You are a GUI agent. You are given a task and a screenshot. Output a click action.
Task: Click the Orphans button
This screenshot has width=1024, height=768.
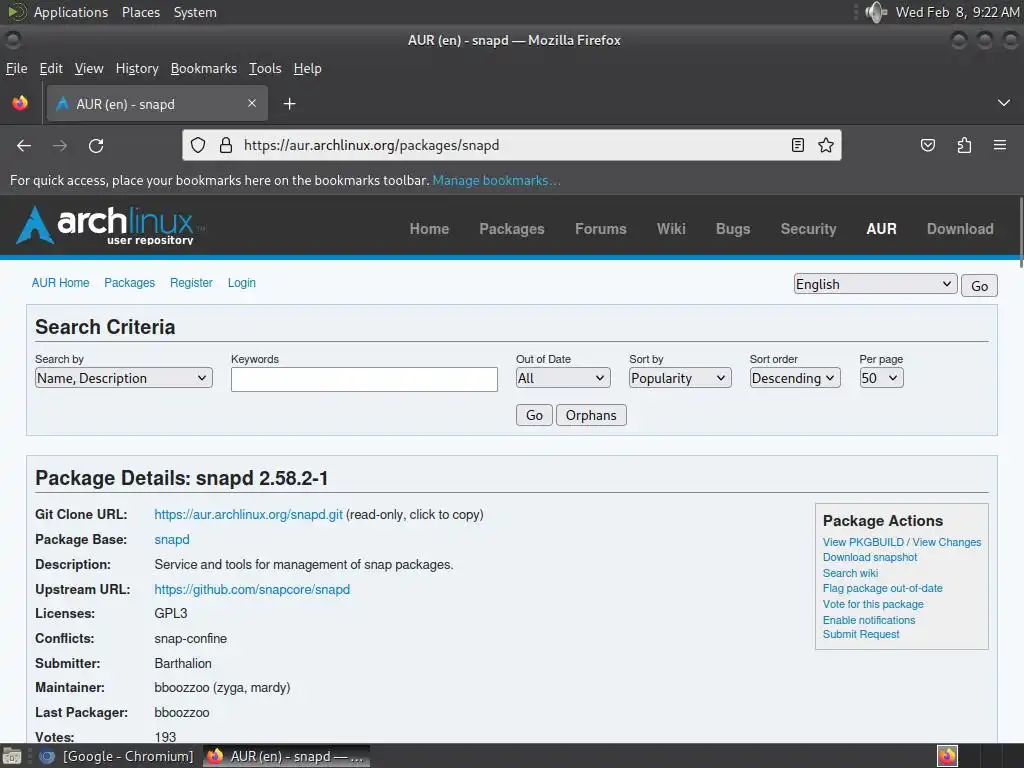[x=591, y=415]
